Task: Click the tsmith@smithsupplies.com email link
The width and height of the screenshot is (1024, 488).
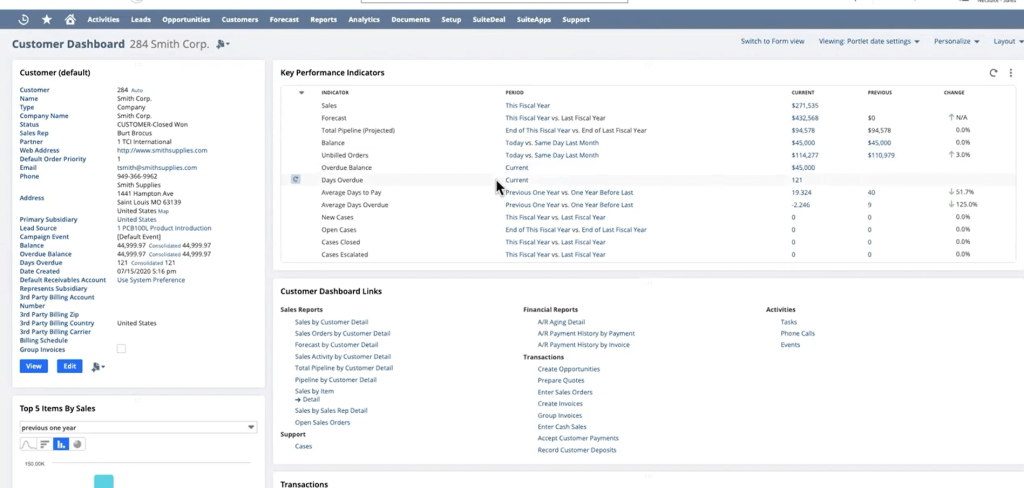Action: click(x=157, y=167)
